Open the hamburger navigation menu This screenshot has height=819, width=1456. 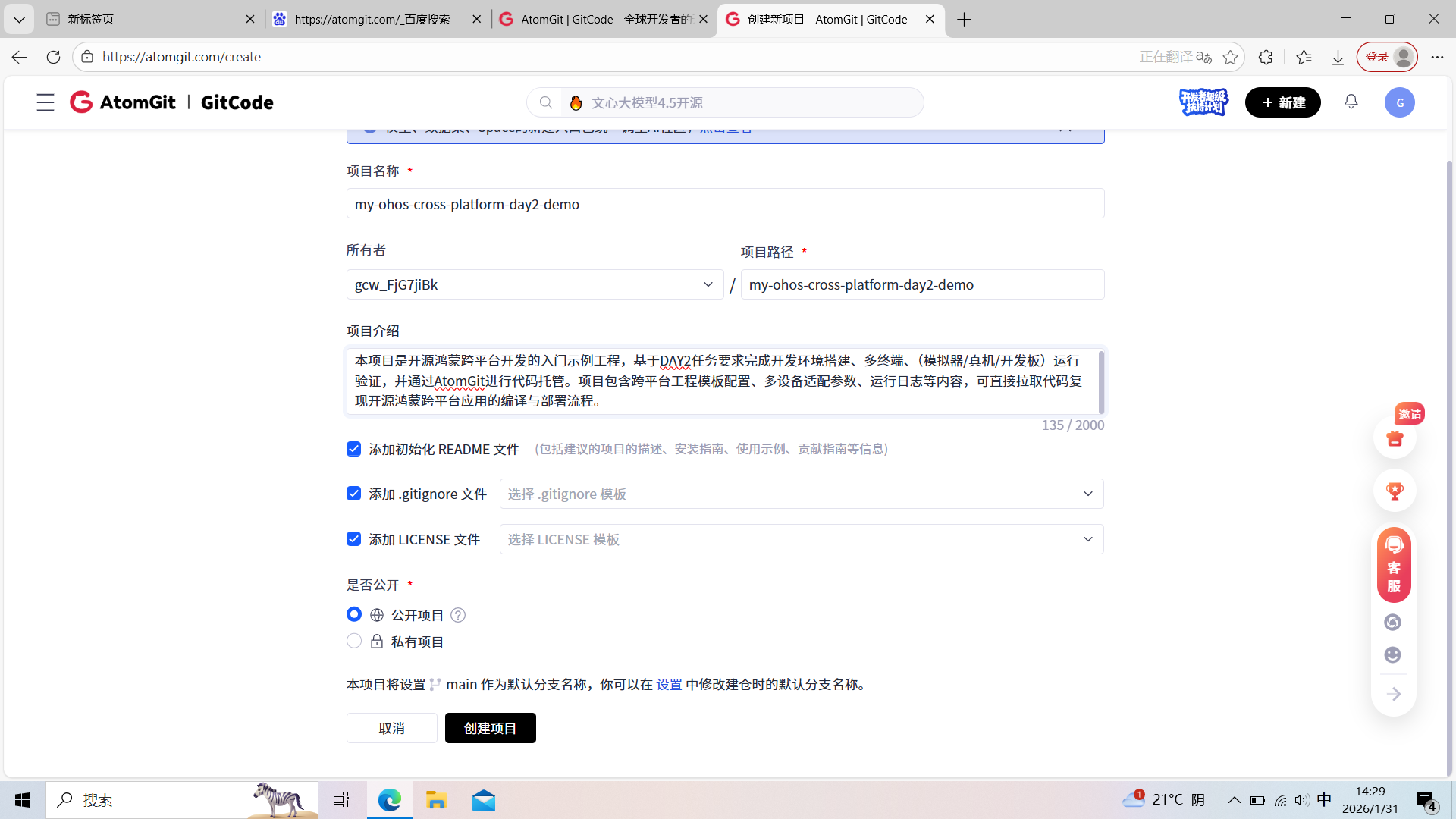45,102
